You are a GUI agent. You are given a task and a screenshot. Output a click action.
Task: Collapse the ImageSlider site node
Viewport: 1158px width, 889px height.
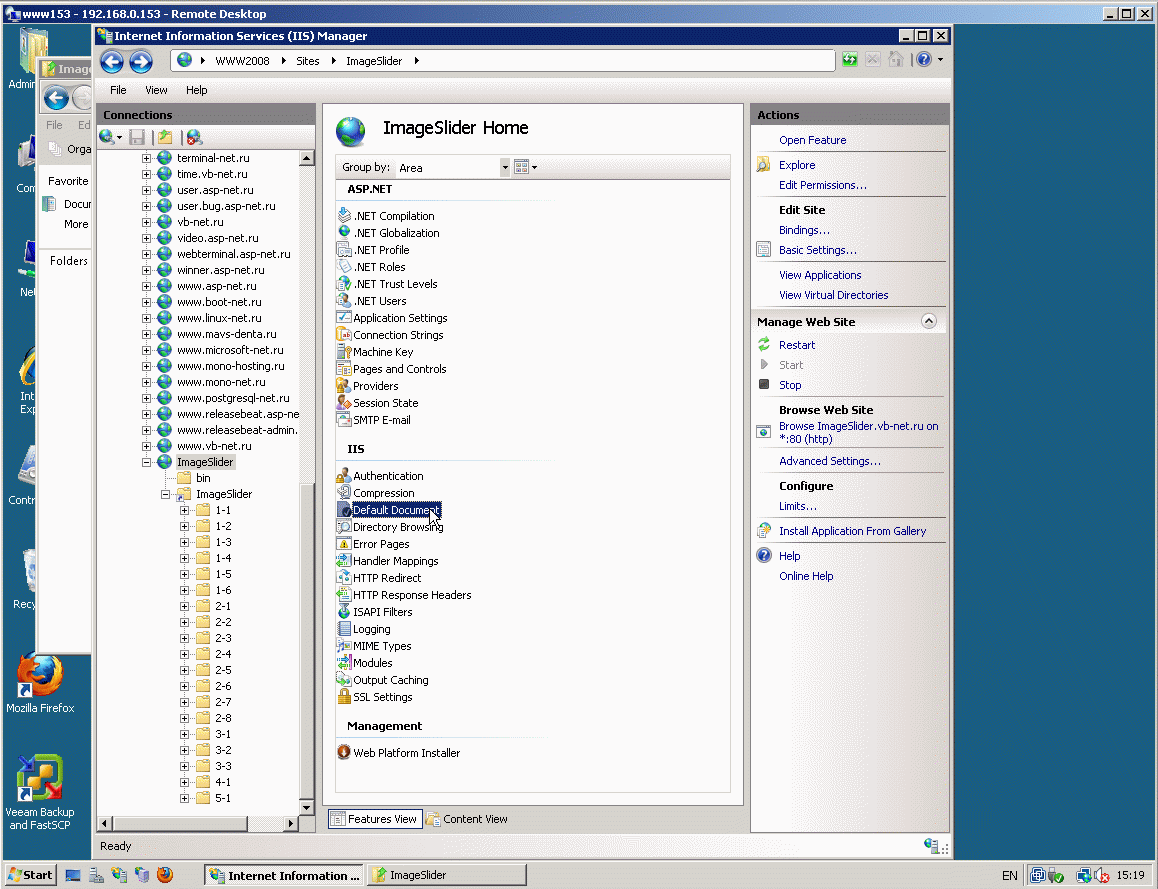point(146,462)
